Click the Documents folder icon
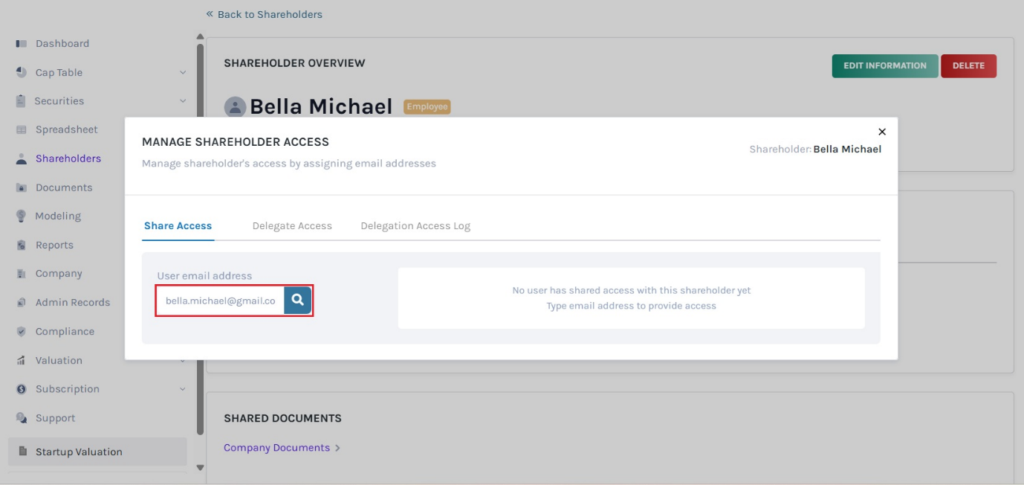 click(x=21, y=187)
